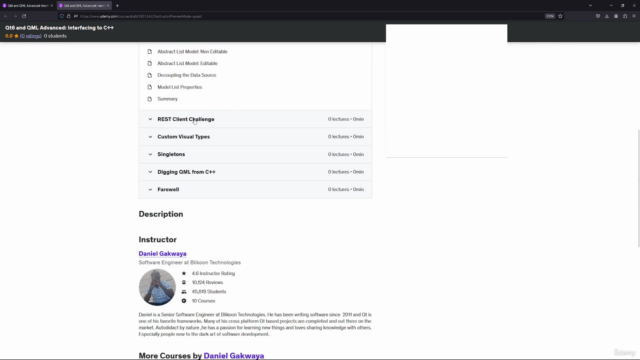Image resolution: width=640 pixels, height=360 pixels.
Task: Click the padlock site security icon
Action: (69, 16)
